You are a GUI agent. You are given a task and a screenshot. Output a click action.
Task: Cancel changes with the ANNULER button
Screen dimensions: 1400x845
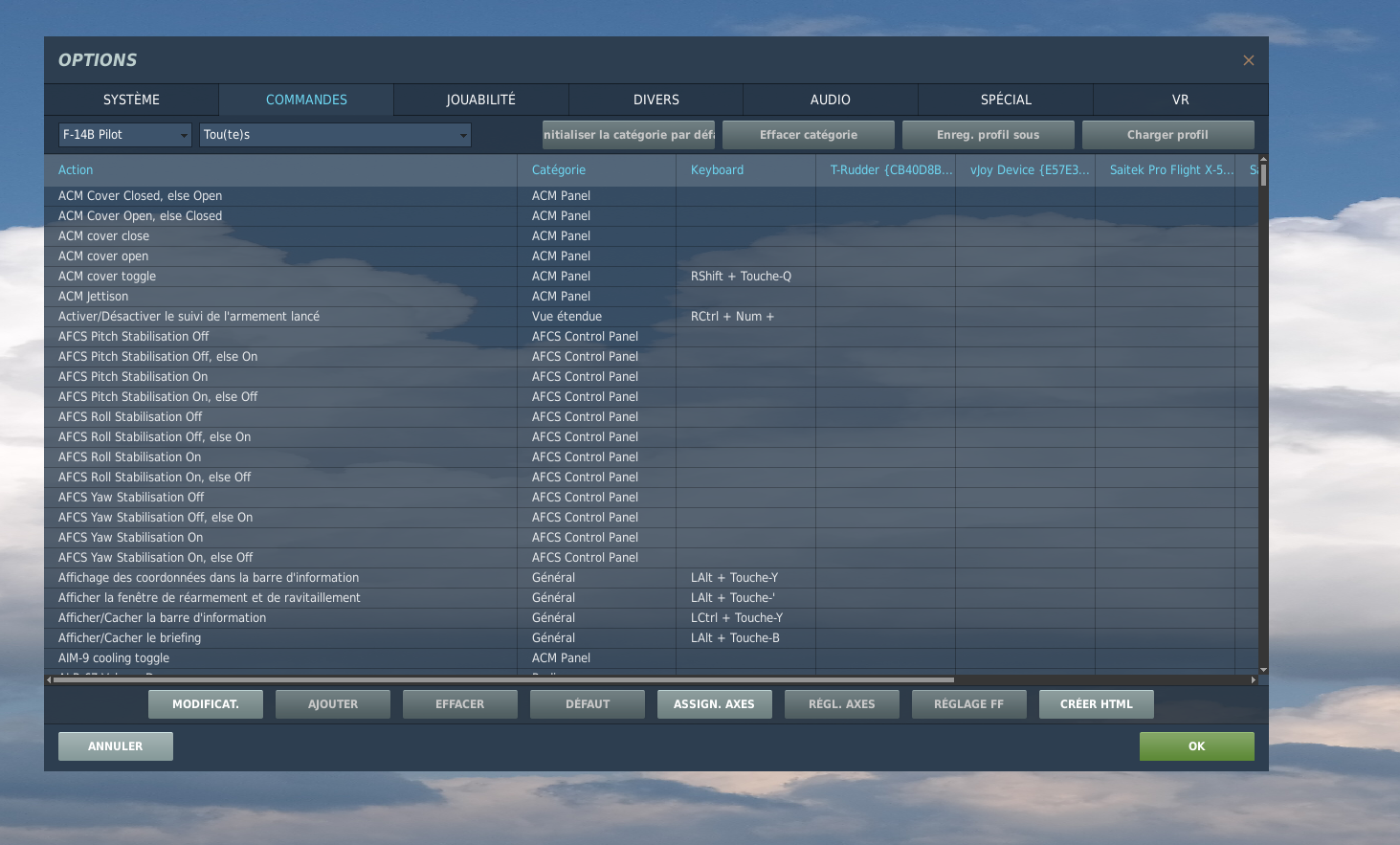[x=115, y=746]
